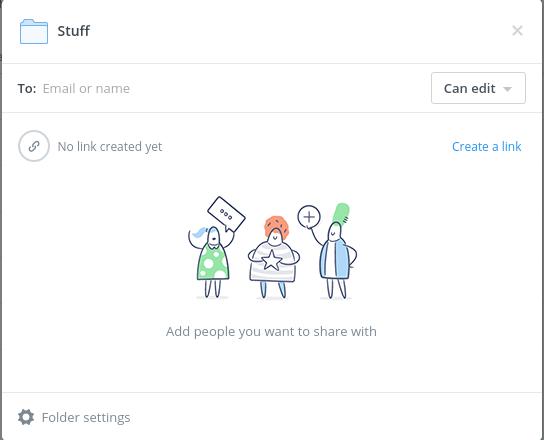The image size is (544, 440).
Task: Click the star held by middle character
Action: pyautogui.click(x=271, y=261)
